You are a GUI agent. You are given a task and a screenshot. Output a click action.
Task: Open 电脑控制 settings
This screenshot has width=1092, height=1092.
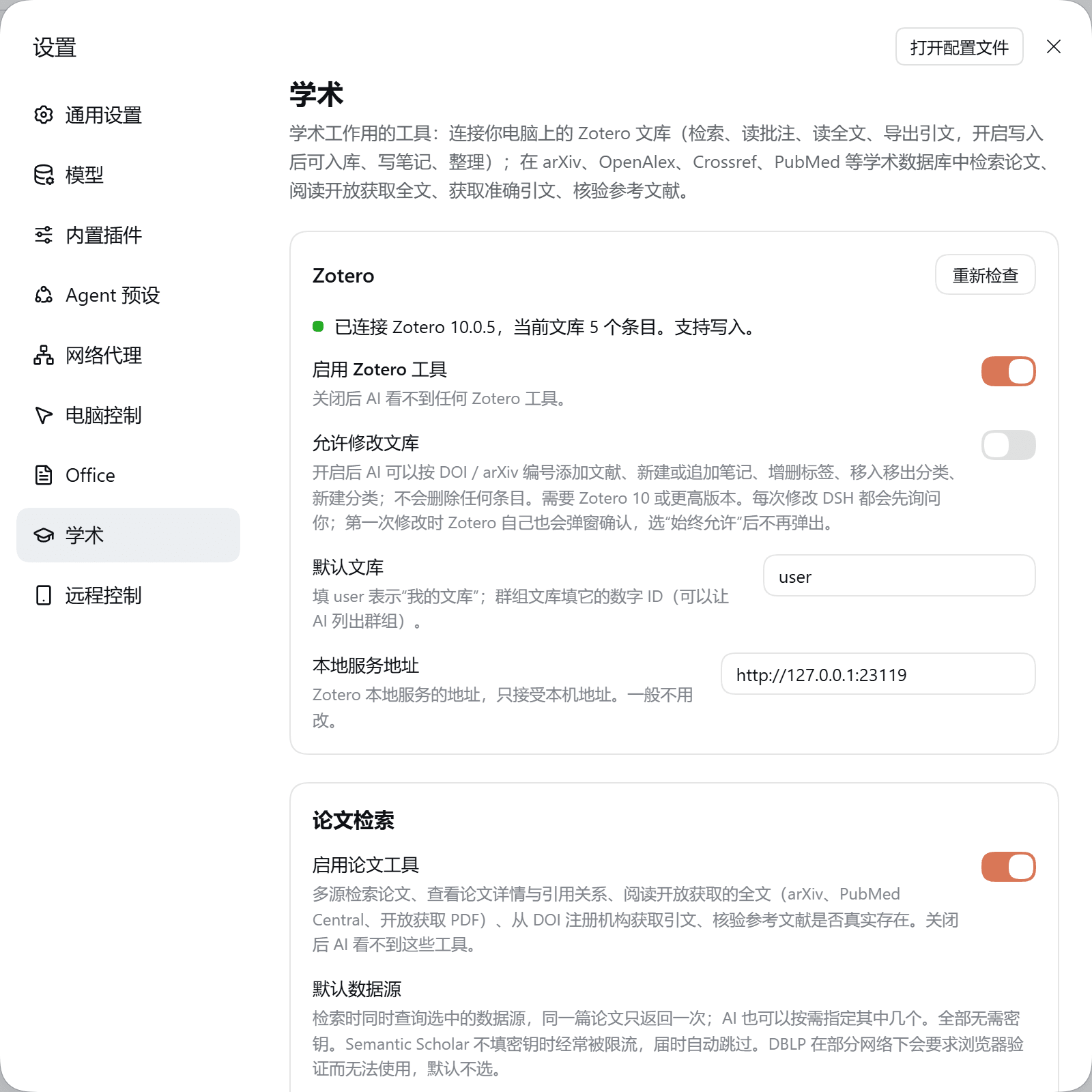pyautogui.click(x=128, y=415)
